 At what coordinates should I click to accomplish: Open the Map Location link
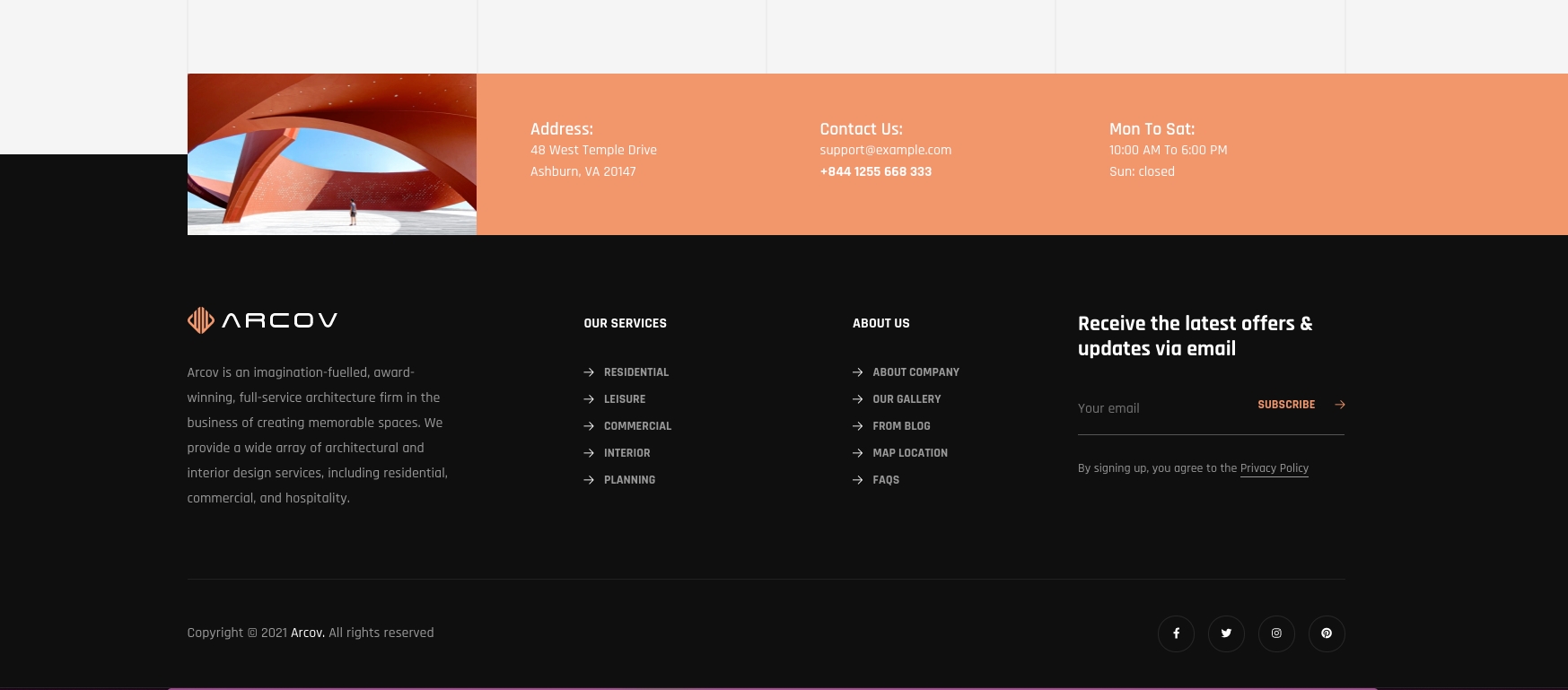pyautogui.click(x=910, y=453)
